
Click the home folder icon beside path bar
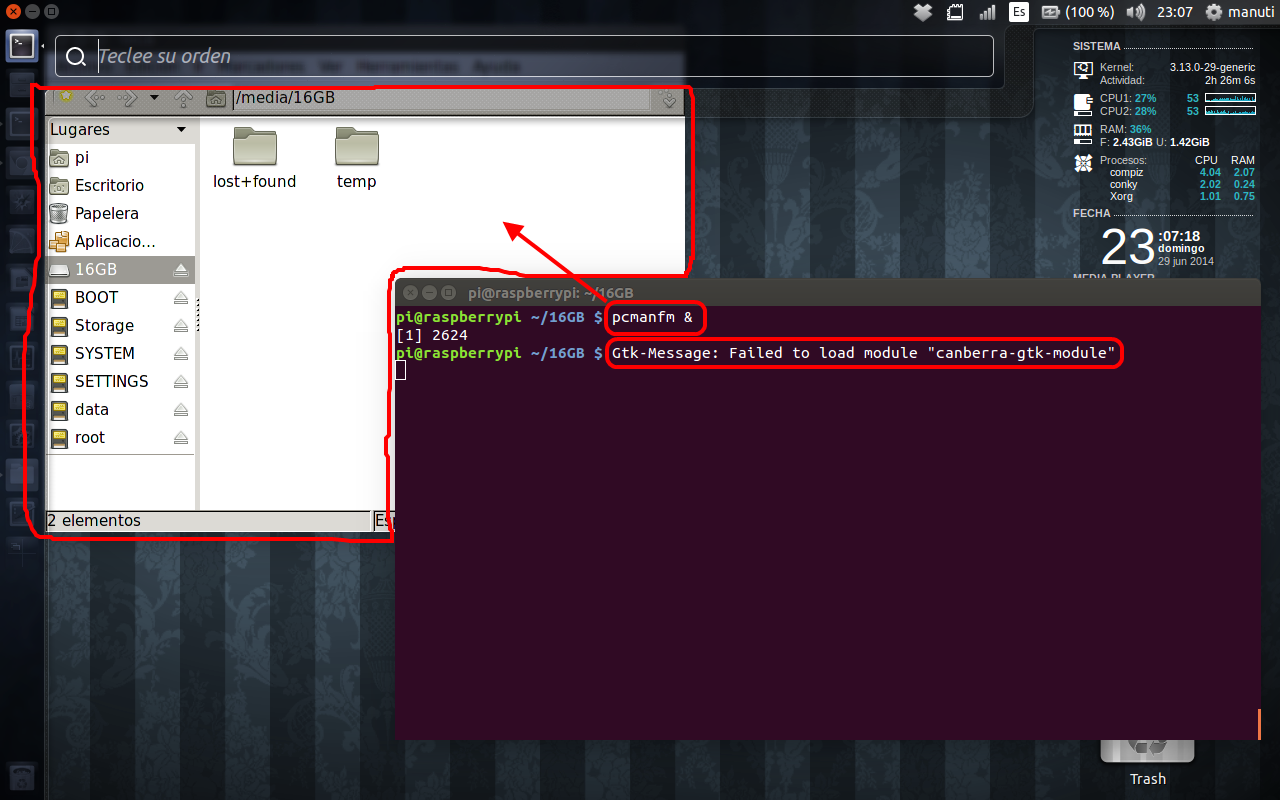(x=215, y=98)
